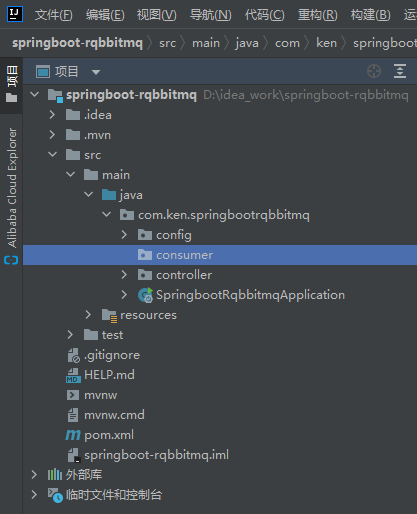Click the project view window icon beside 项目
Screen dimensions: 417x514
coord(43,72)
